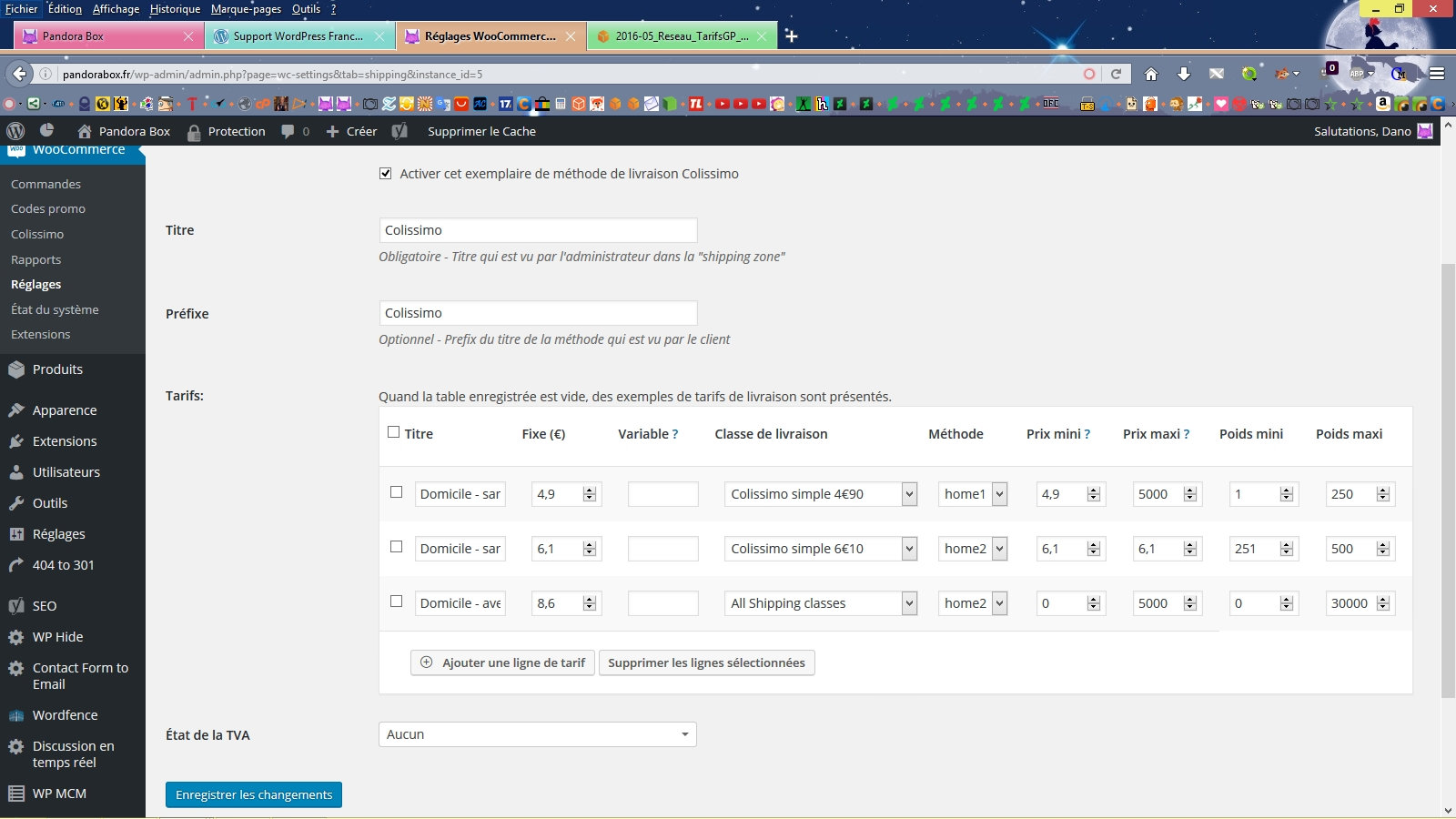Click Supprimer les lignes sélectionnées button
The height and width of the screenshot is (819, 1456).
[706, 662]
